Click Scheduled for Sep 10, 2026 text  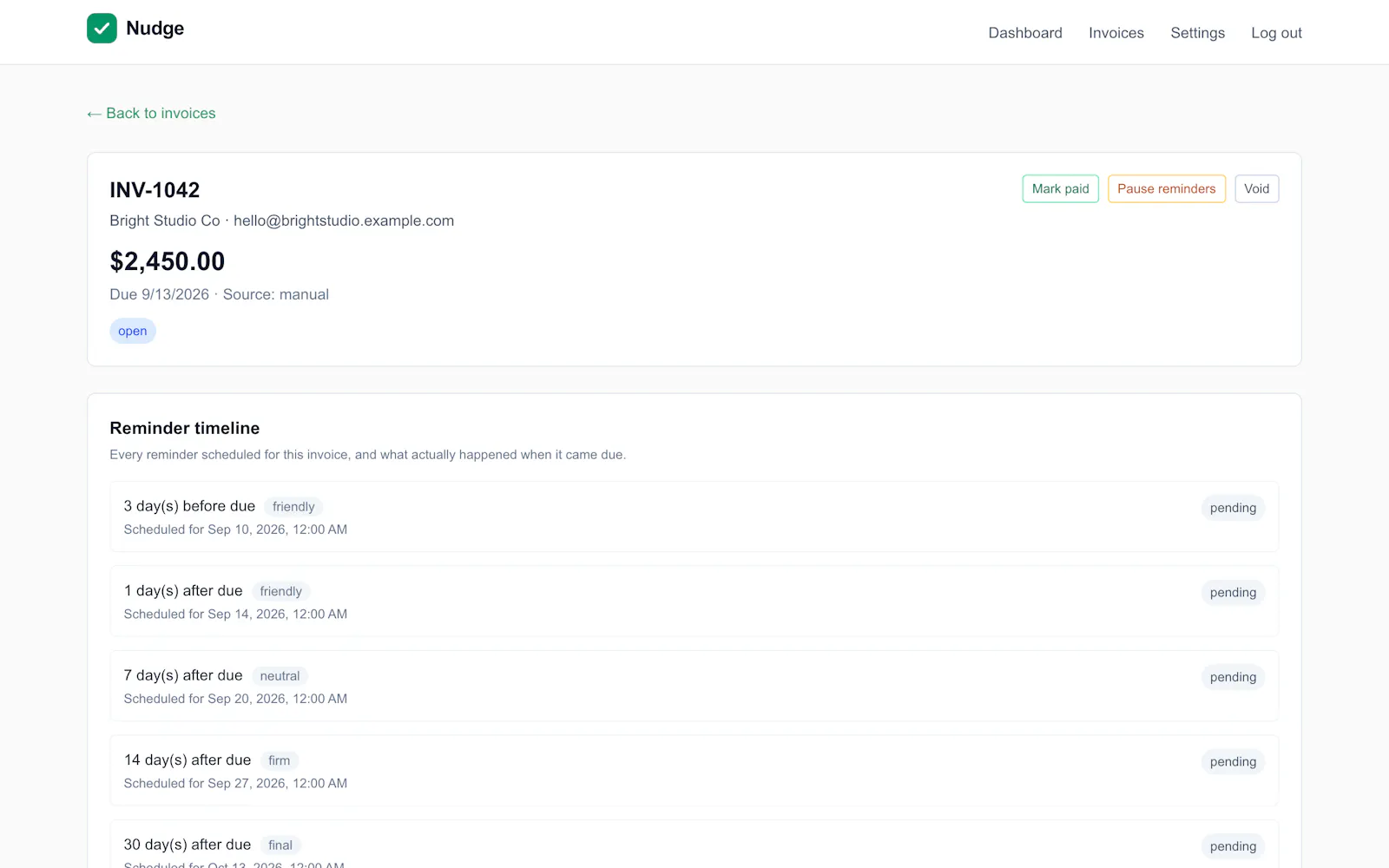pyautogui.click(x=235, y=529)
